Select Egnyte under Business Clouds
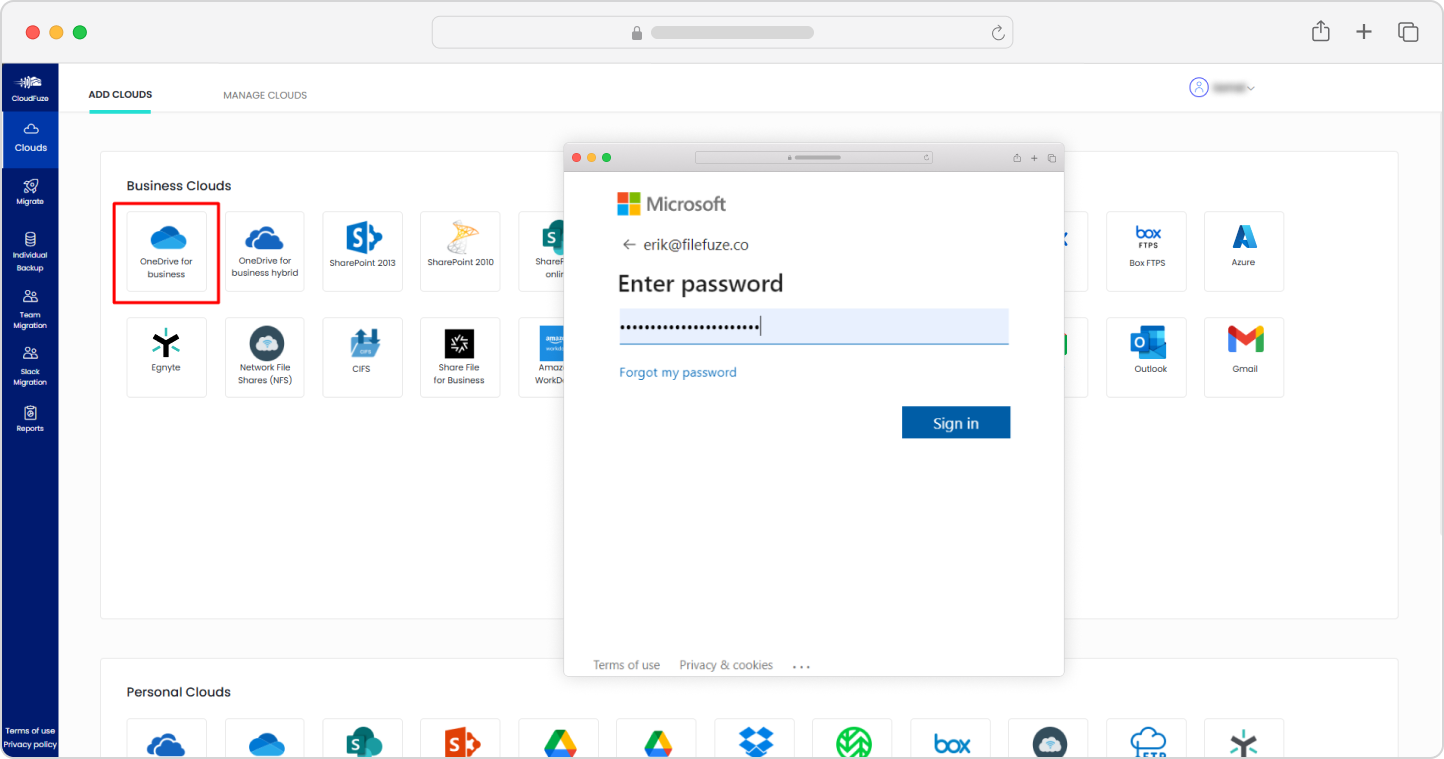Image resolution: width=1444 pixels, height=759 pixels. pos(166,357)
